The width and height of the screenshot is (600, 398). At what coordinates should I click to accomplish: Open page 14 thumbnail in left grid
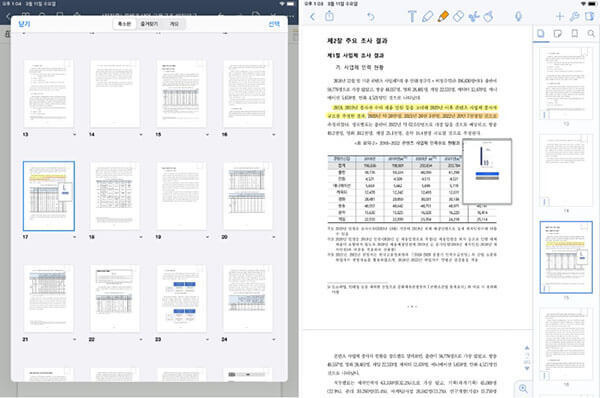(x=115, y=94)
